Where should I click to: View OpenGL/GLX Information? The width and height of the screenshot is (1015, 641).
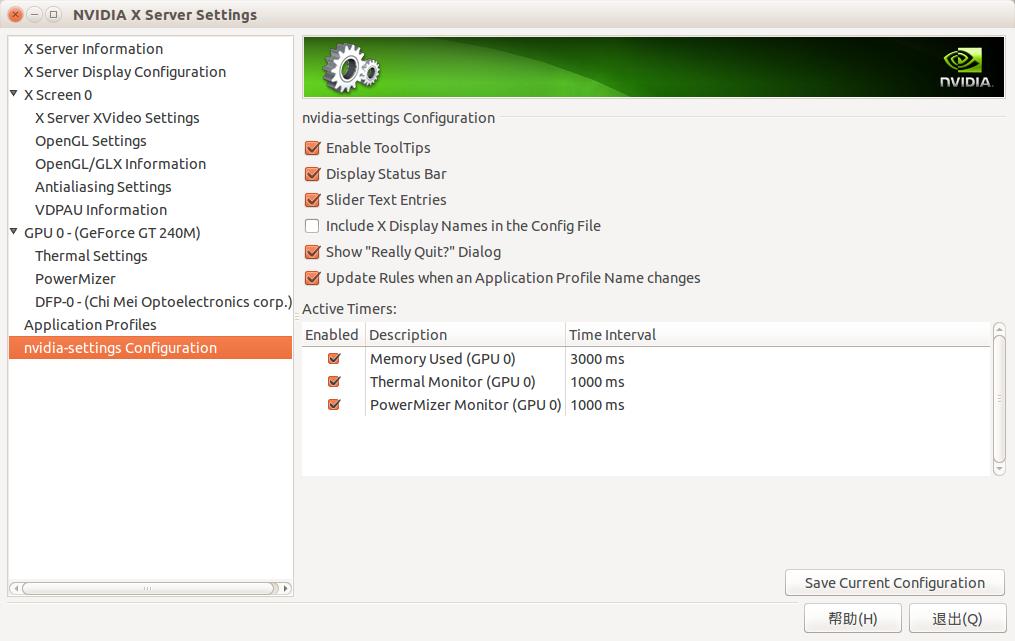[x=120, y=164]
